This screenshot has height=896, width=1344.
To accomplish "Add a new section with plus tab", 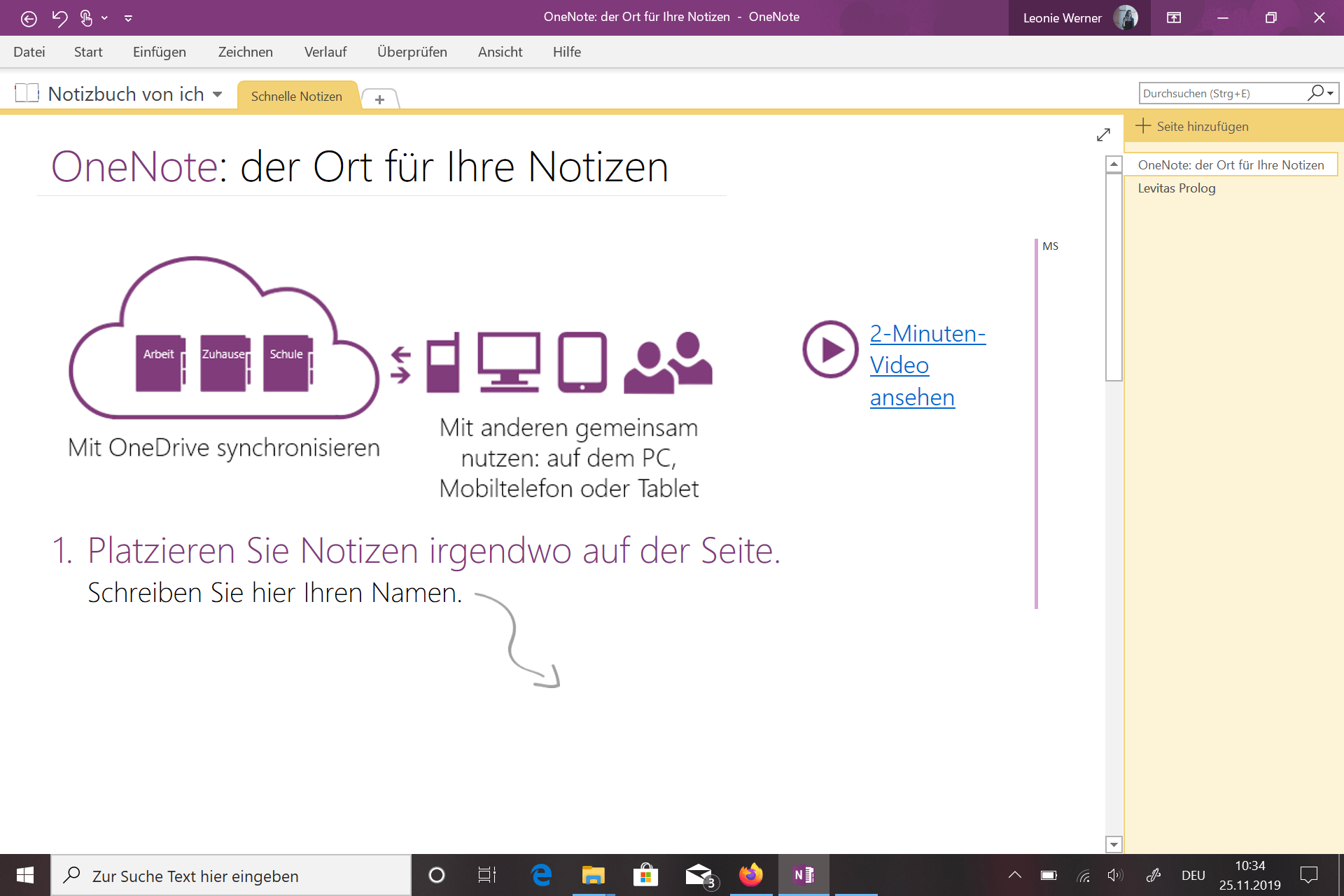I will point(379,99).
